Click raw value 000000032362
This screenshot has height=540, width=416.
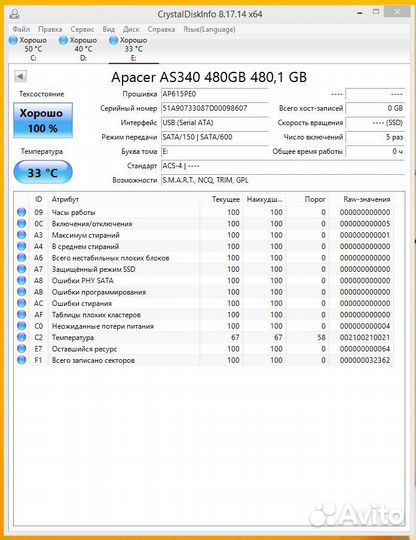365,360
